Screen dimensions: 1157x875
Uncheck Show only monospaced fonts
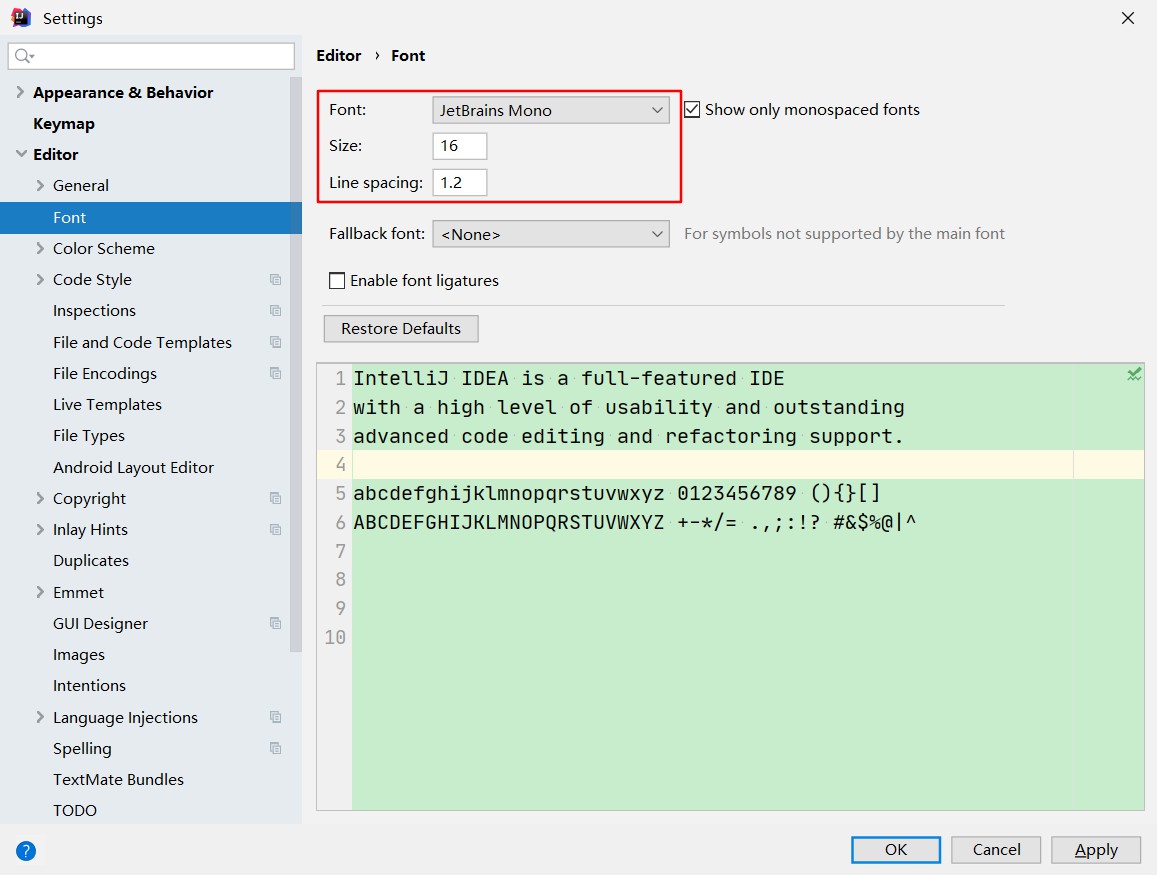point(692,110)
